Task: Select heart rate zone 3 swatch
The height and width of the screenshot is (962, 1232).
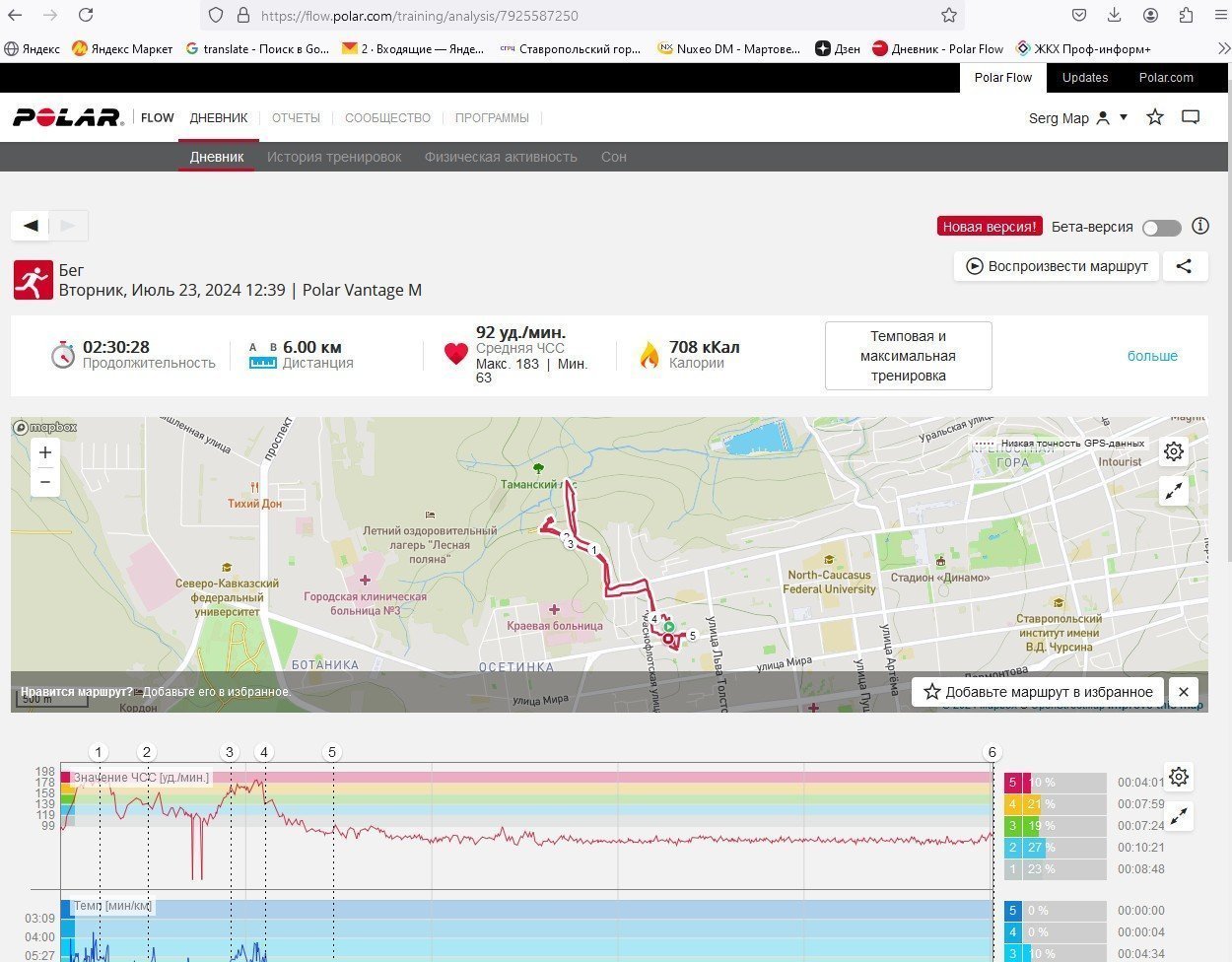Action: tap(1012, 826)
